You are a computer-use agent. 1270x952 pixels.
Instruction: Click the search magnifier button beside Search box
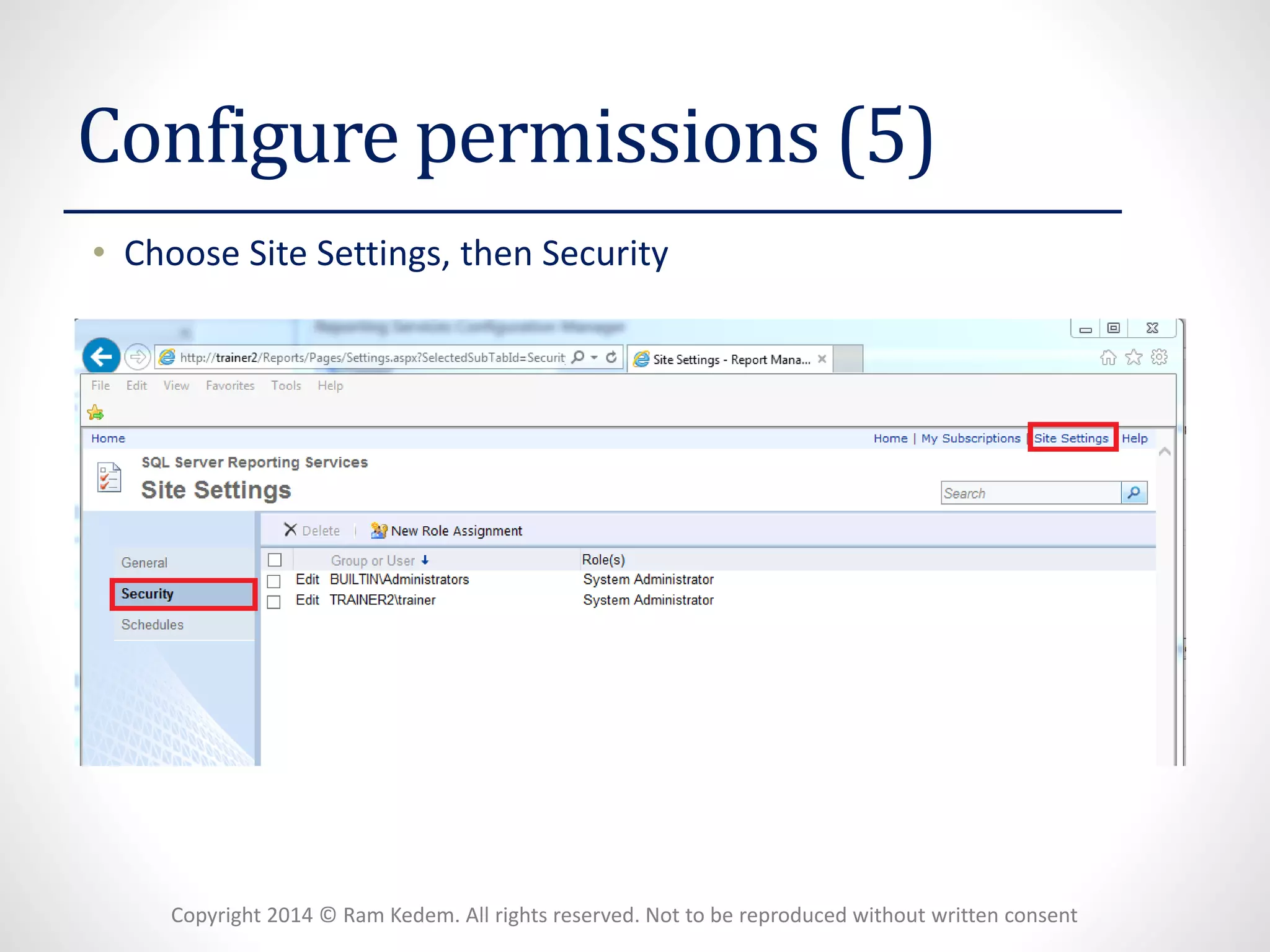click(1134, 493)
